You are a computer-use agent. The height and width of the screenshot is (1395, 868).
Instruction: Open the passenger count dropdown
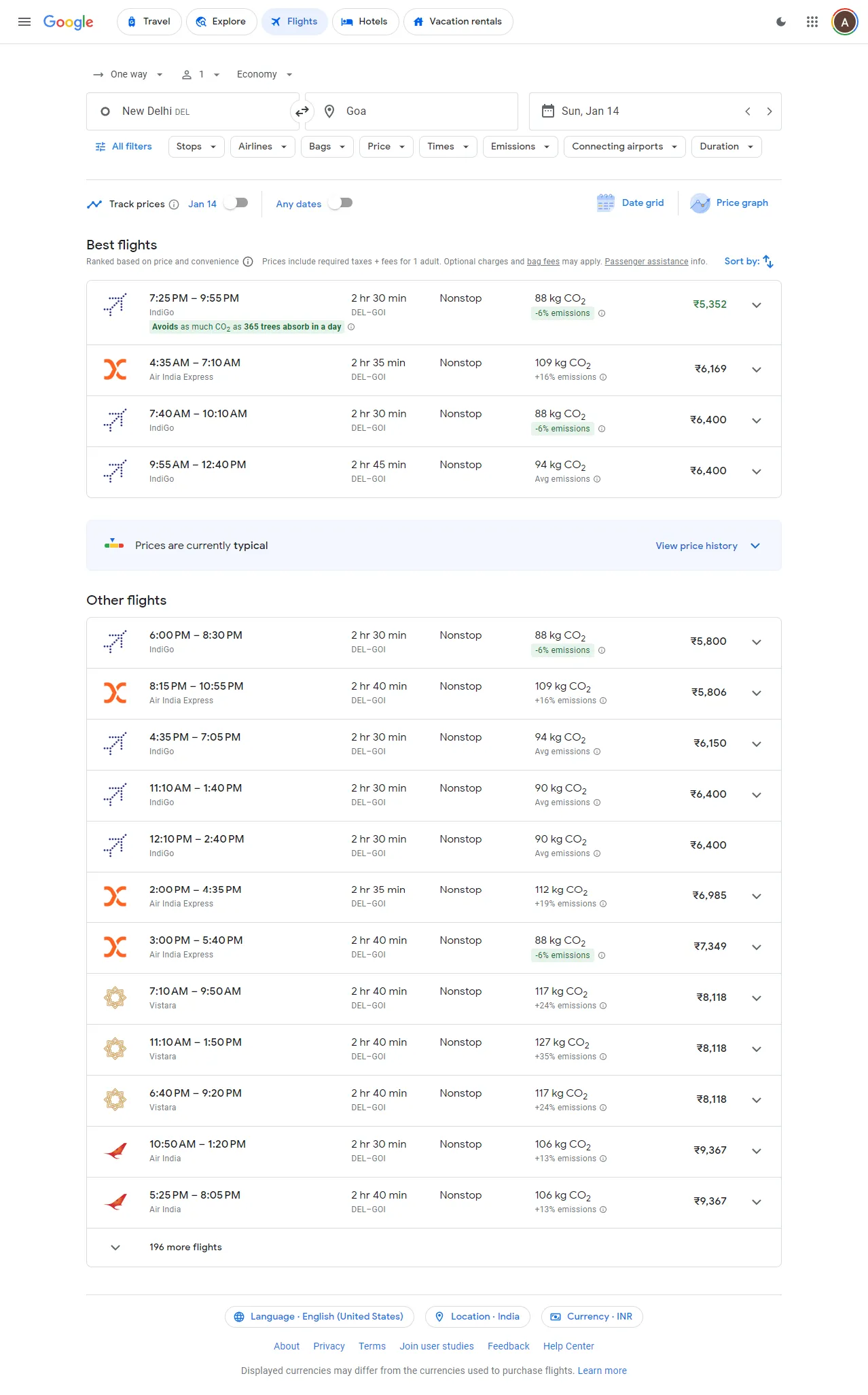pos(201,75)
